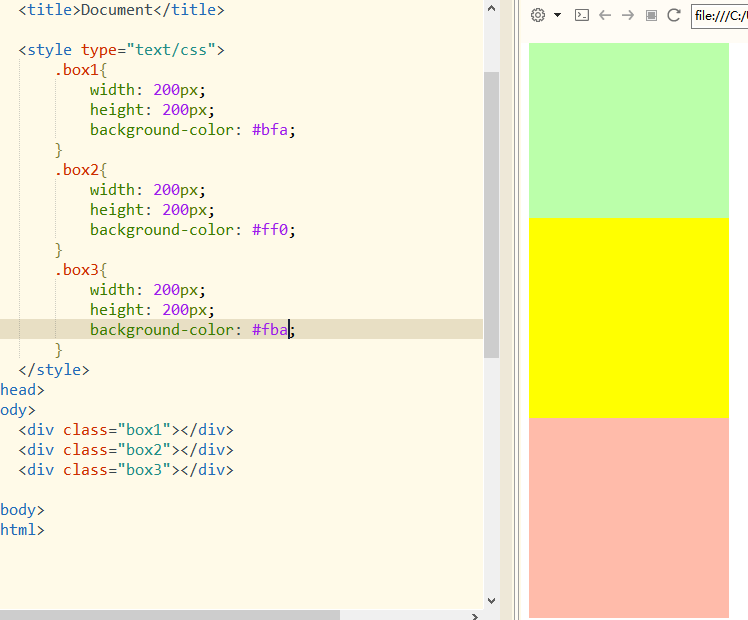Grab the vertical scrollbar thumb
The image size is (748, 620).
pos(491,215)
